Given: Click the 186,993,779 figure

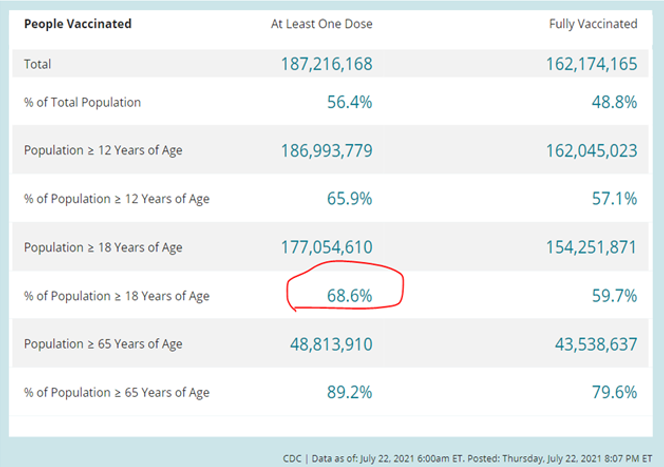Looking at the screenshot, I should 326,151.
